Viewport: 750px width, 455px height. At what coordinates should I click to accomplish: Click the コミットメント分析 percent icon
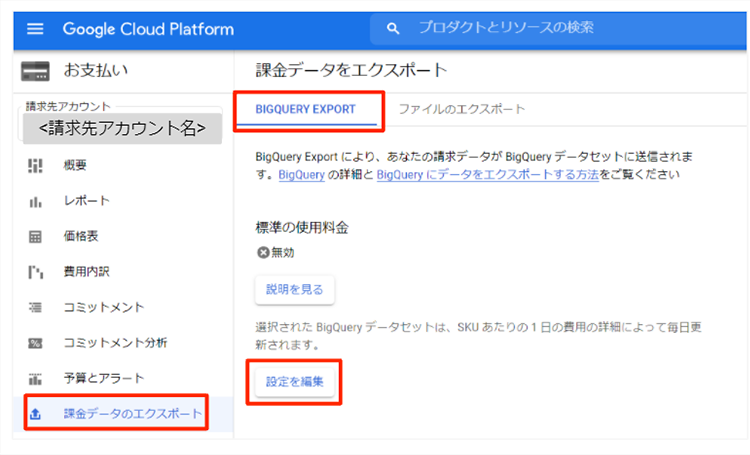pos(35,343)
